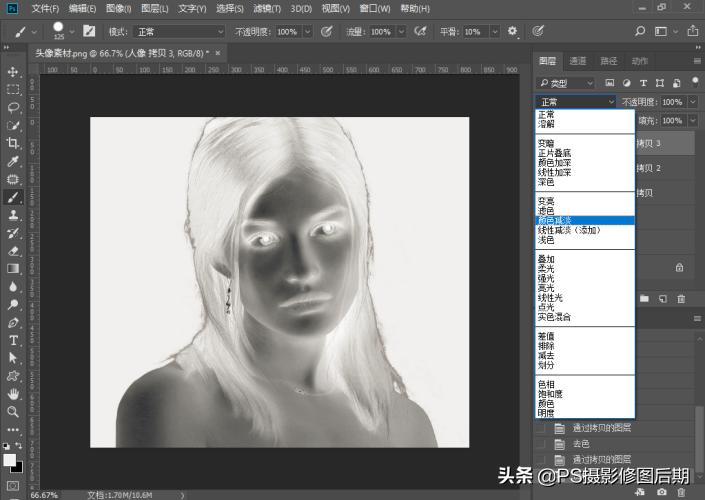Toggle the brush settings panel button

89,31
